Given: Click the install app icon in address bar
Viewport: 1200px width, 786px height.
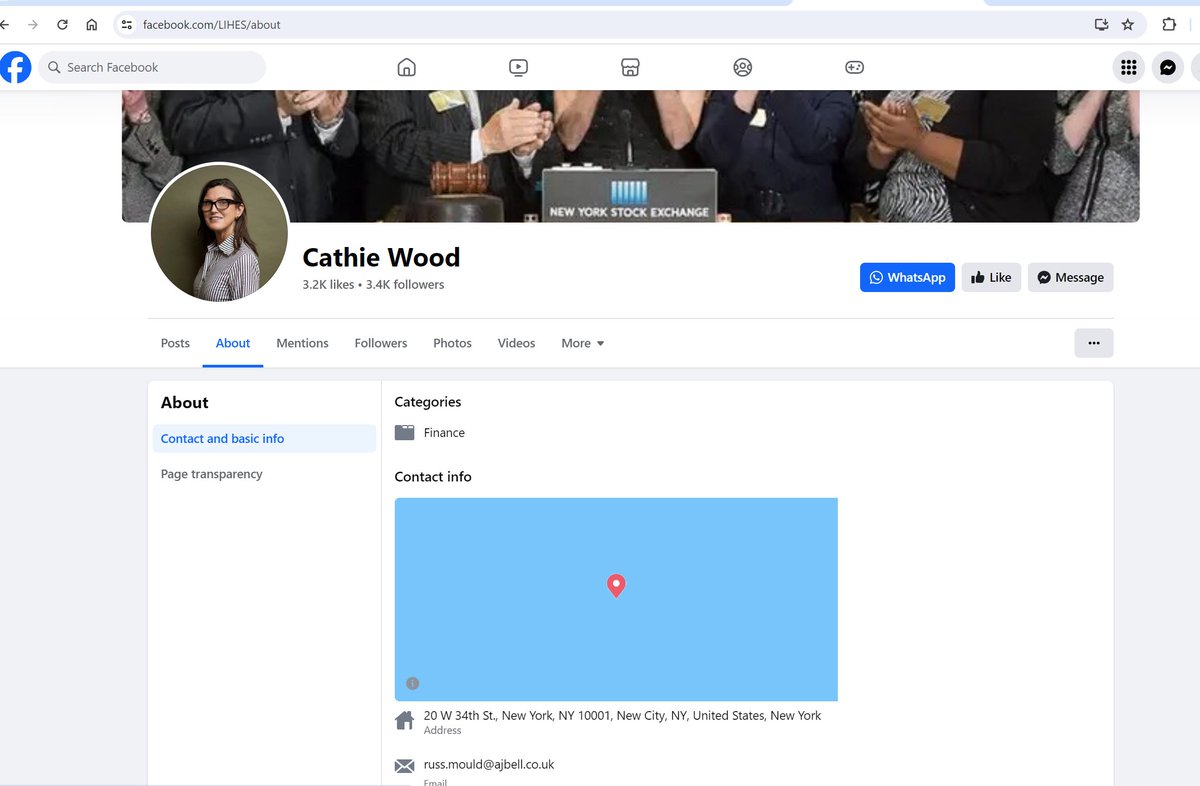Looking at the screenshot, I should [1101, 24].
